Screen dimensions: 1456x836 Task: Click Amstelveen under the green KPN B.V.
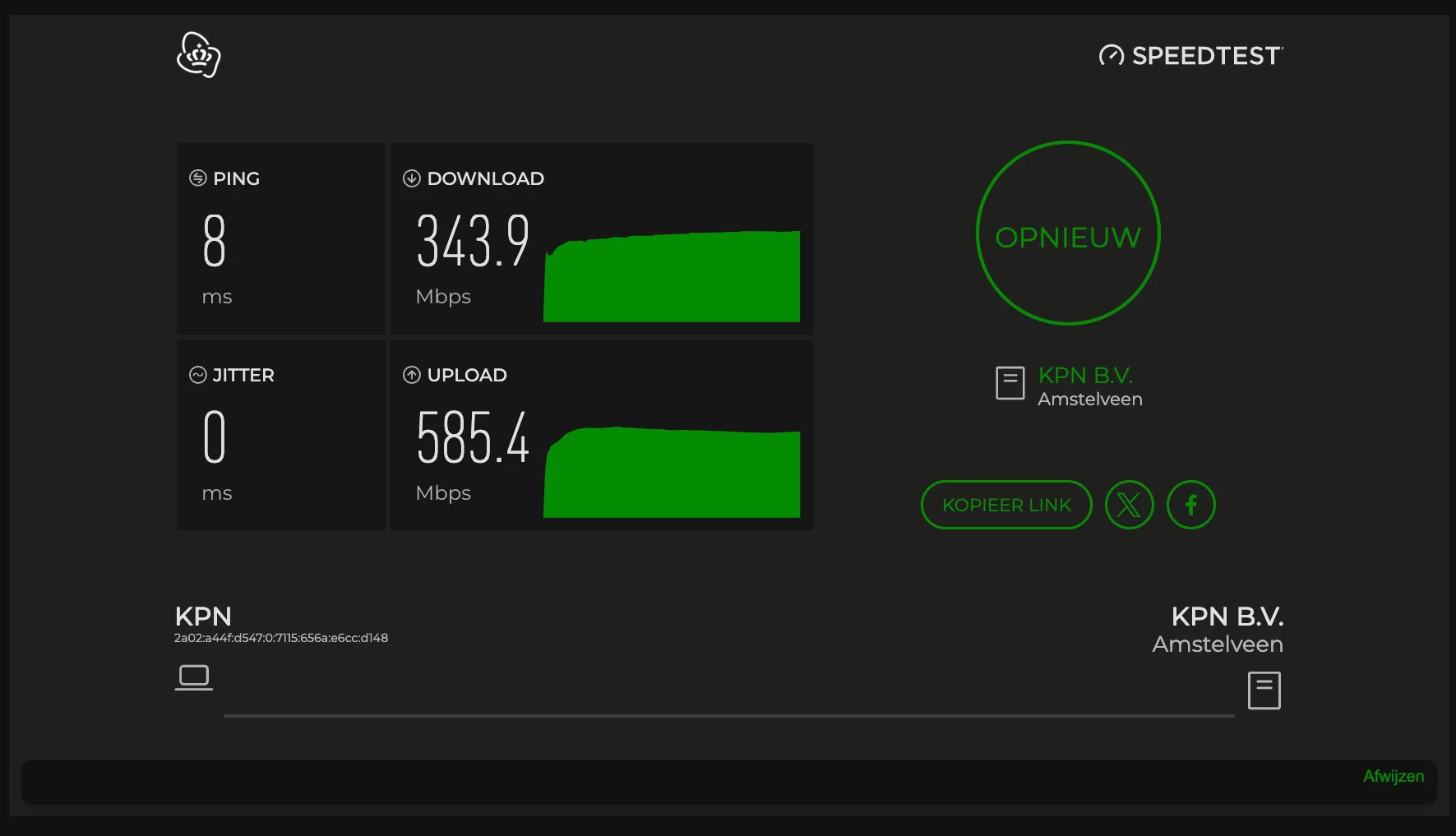point(1090,400)
